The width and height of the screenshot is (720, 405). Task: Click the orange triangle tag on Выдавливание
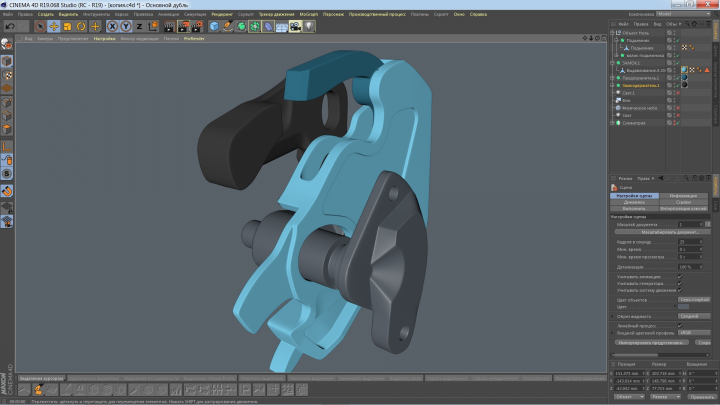click(707, 70)
